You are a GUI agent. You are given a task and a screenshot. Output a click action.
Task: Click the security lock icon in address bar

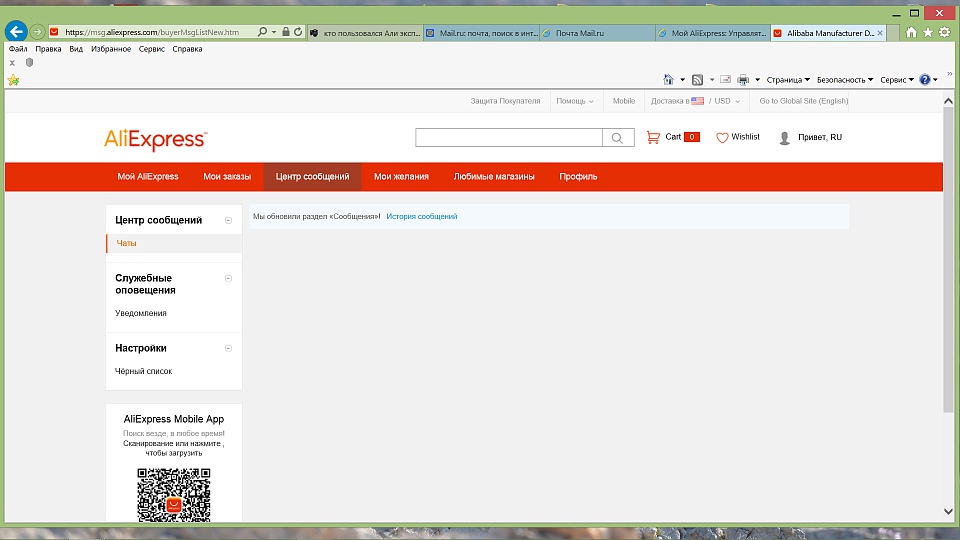tap(285, 32)
